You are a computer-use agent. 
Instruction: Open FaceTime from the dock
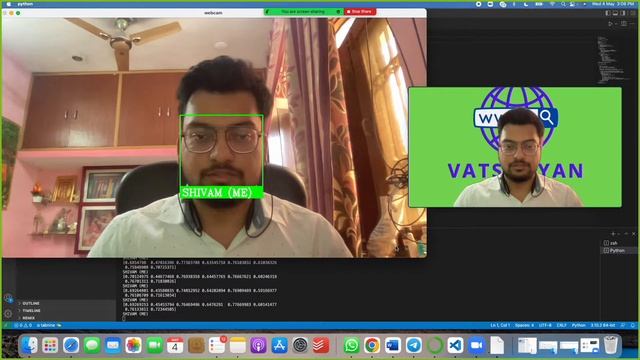tap(154, 346)
